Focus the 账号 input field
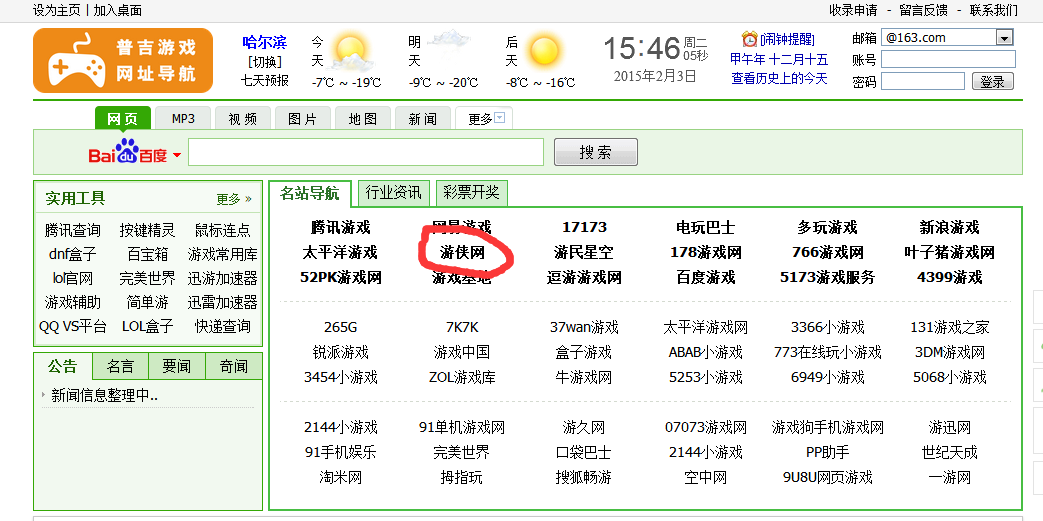1043x521 pixels. coord(949,59)
